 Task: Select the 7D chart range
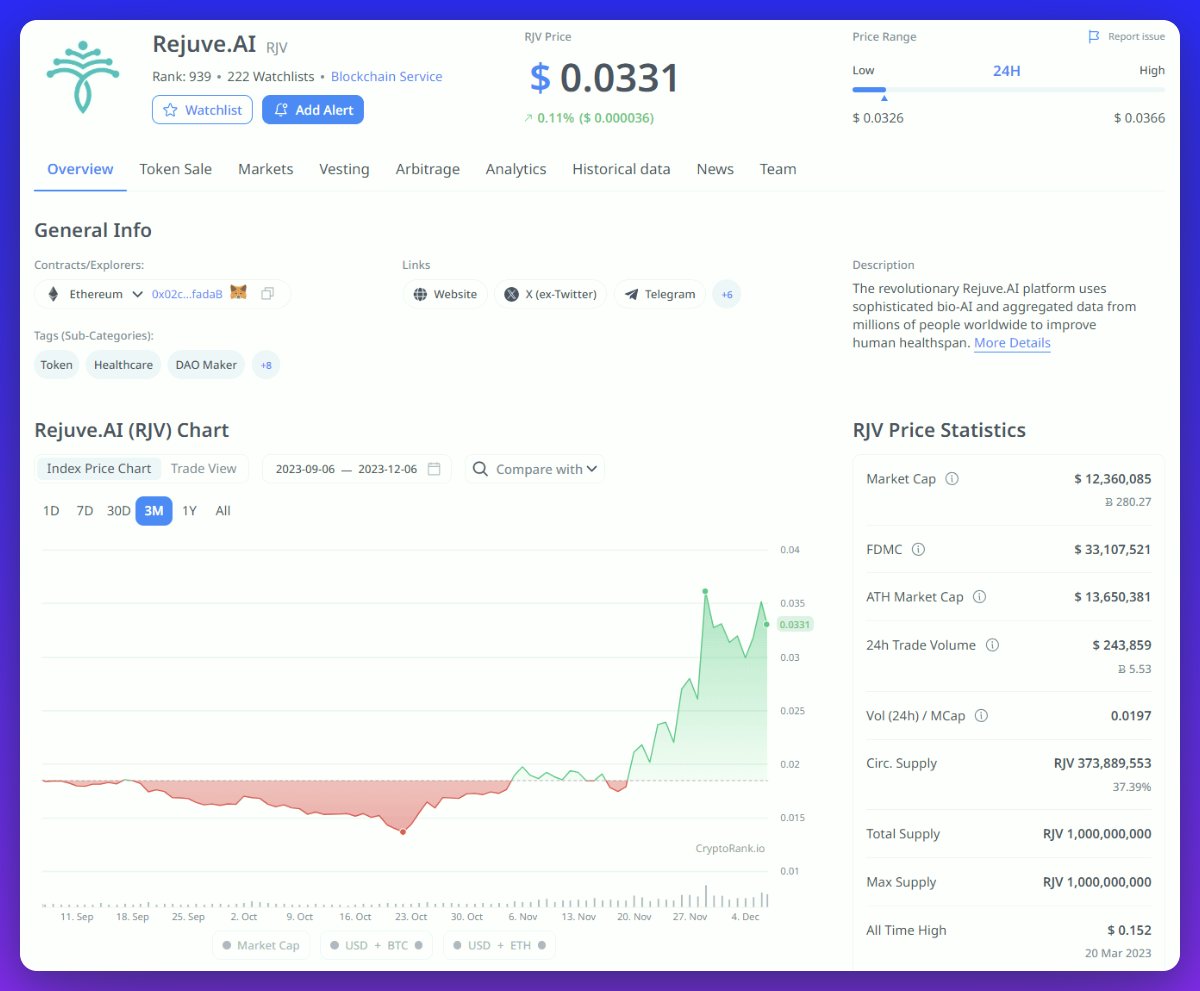pyautogui.click(x=85, y=511)
